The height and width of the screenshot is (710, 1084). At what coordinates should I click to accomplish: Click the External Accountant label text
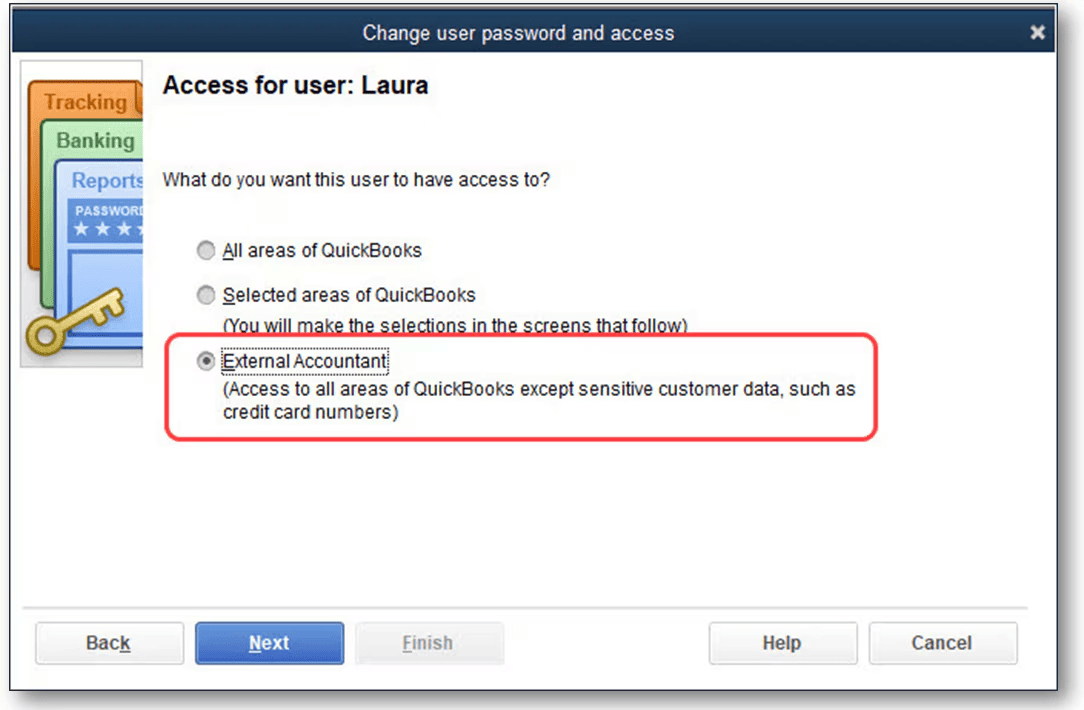pos(304,361)
